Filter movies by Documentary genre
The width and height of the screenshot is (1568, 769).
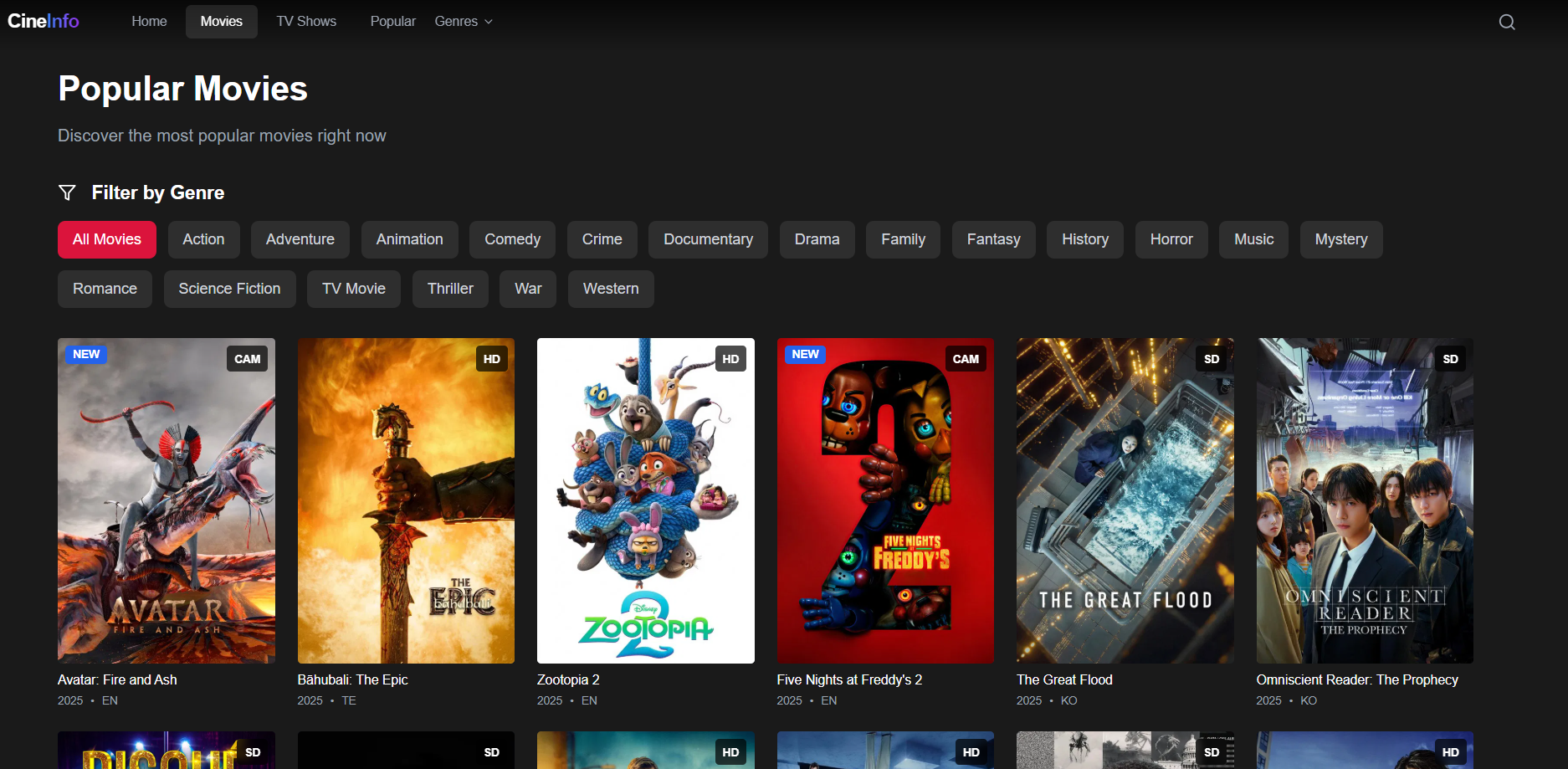(x=707, y=239)
